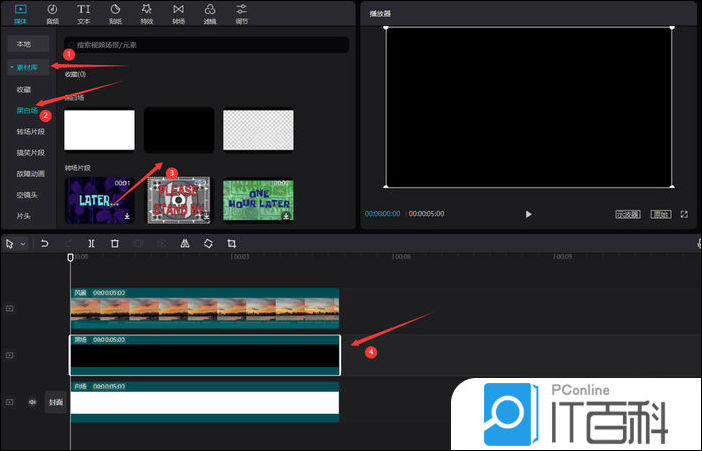The height and width of the screenshot is (451, 702).
Task: Open the selection tool dropdown arrow
Action: click(x=22, y=244)
